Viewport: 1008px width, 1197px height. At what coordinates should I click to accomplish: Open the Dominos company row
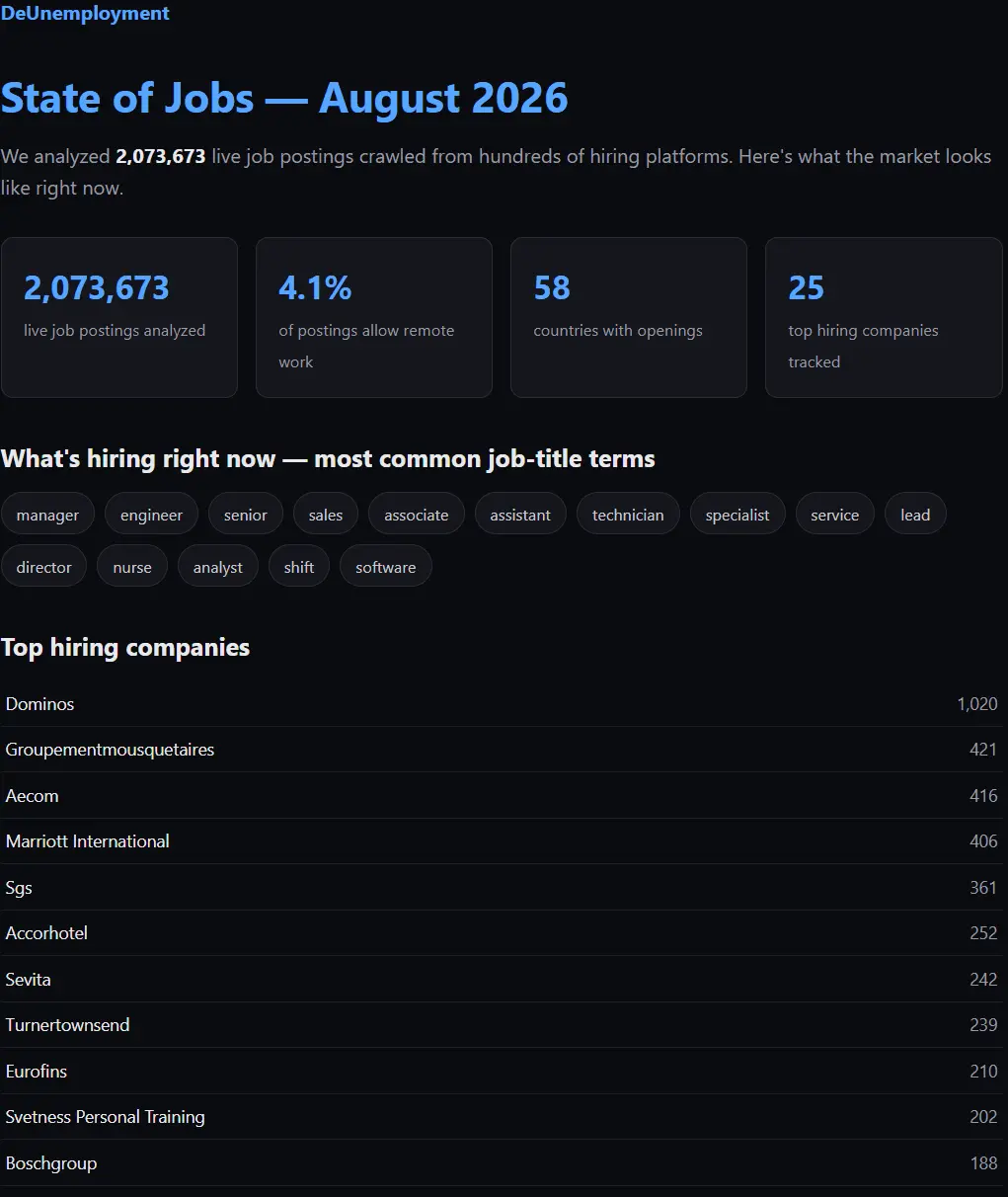502,704
